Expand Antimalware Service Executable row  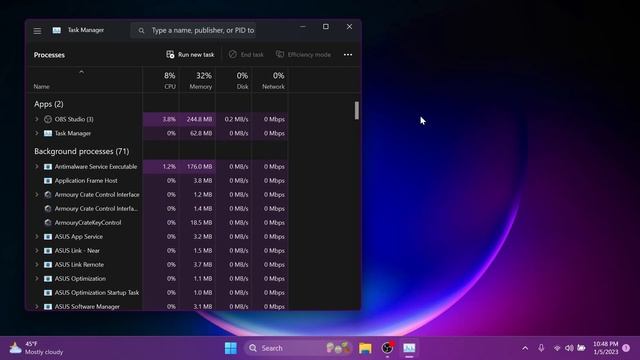click(x=37, y=167)
